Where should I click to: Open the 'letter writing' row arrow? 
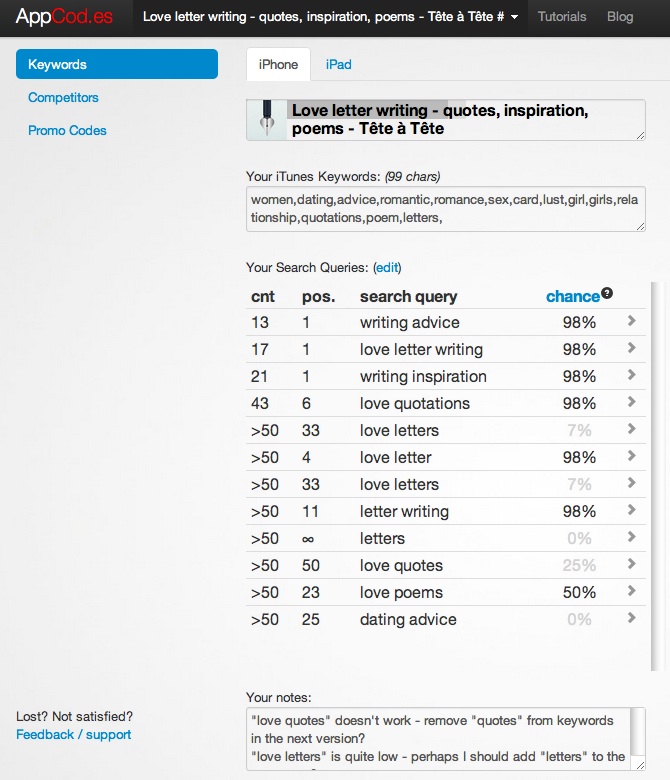[x=632, y=510]
